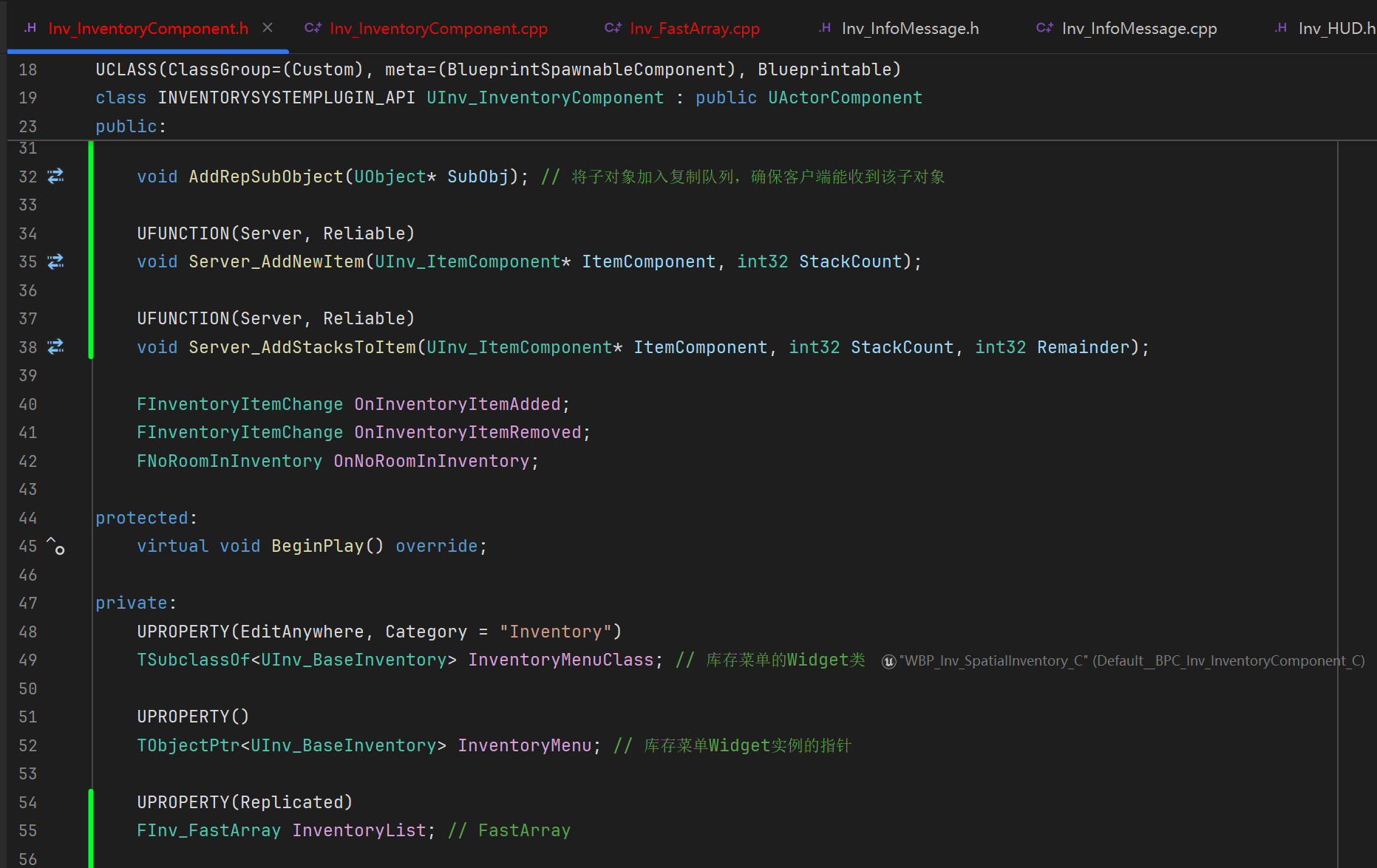The image size is (1377, 868).
Task: Click line number 47 in the gutter
Action: tap(28, 603)
